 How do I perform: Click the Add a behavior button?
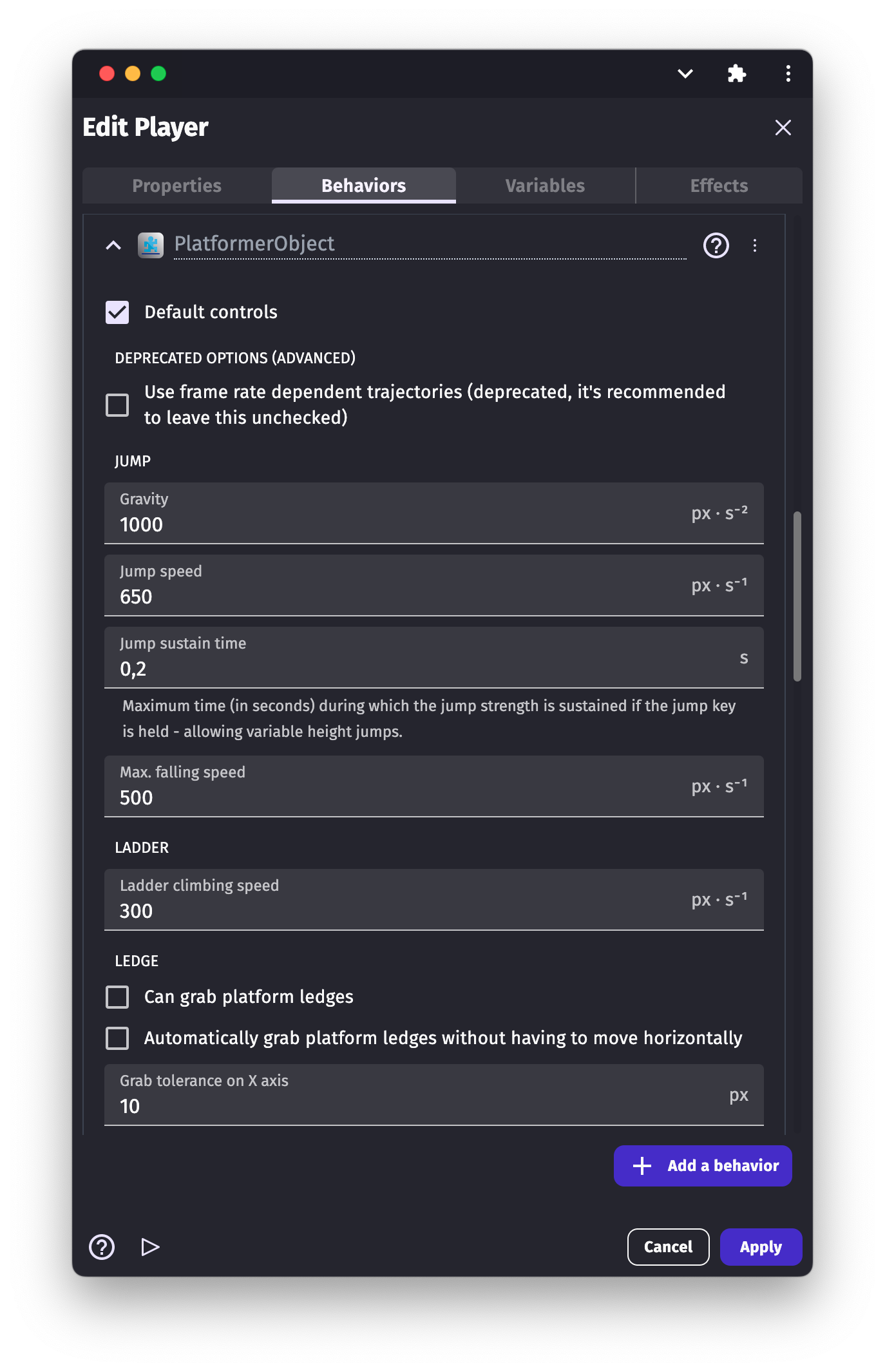click(x=703, y=1166)
